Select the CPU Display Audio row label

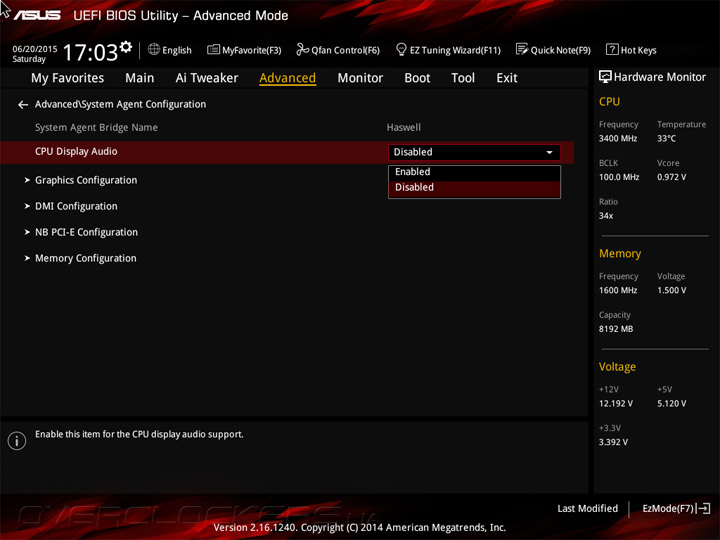[76, 152]
